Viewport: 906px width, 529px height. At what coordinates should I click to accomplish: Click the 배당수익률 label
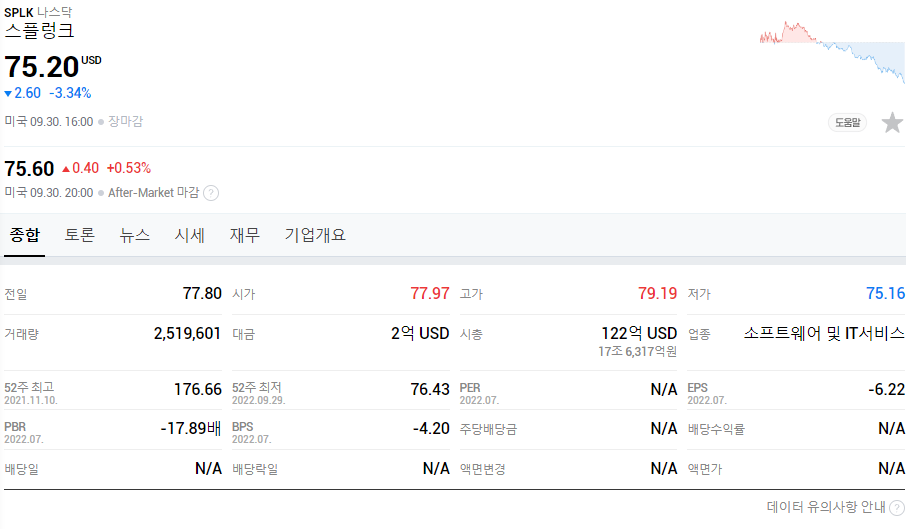pos(716,429)
